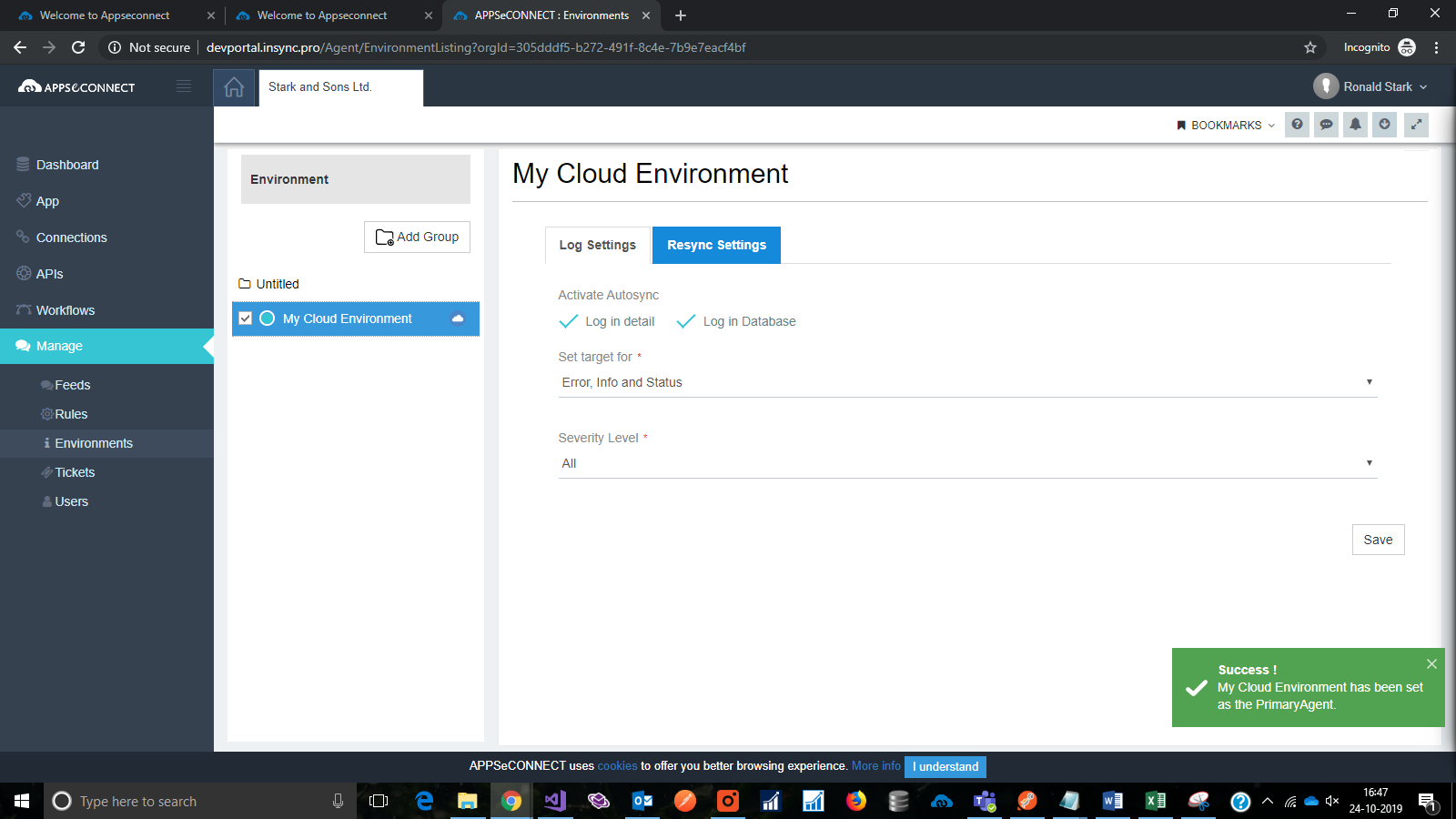Go back in browser history
Screen dimensions: 1456x819
click(x=20, y=47)
